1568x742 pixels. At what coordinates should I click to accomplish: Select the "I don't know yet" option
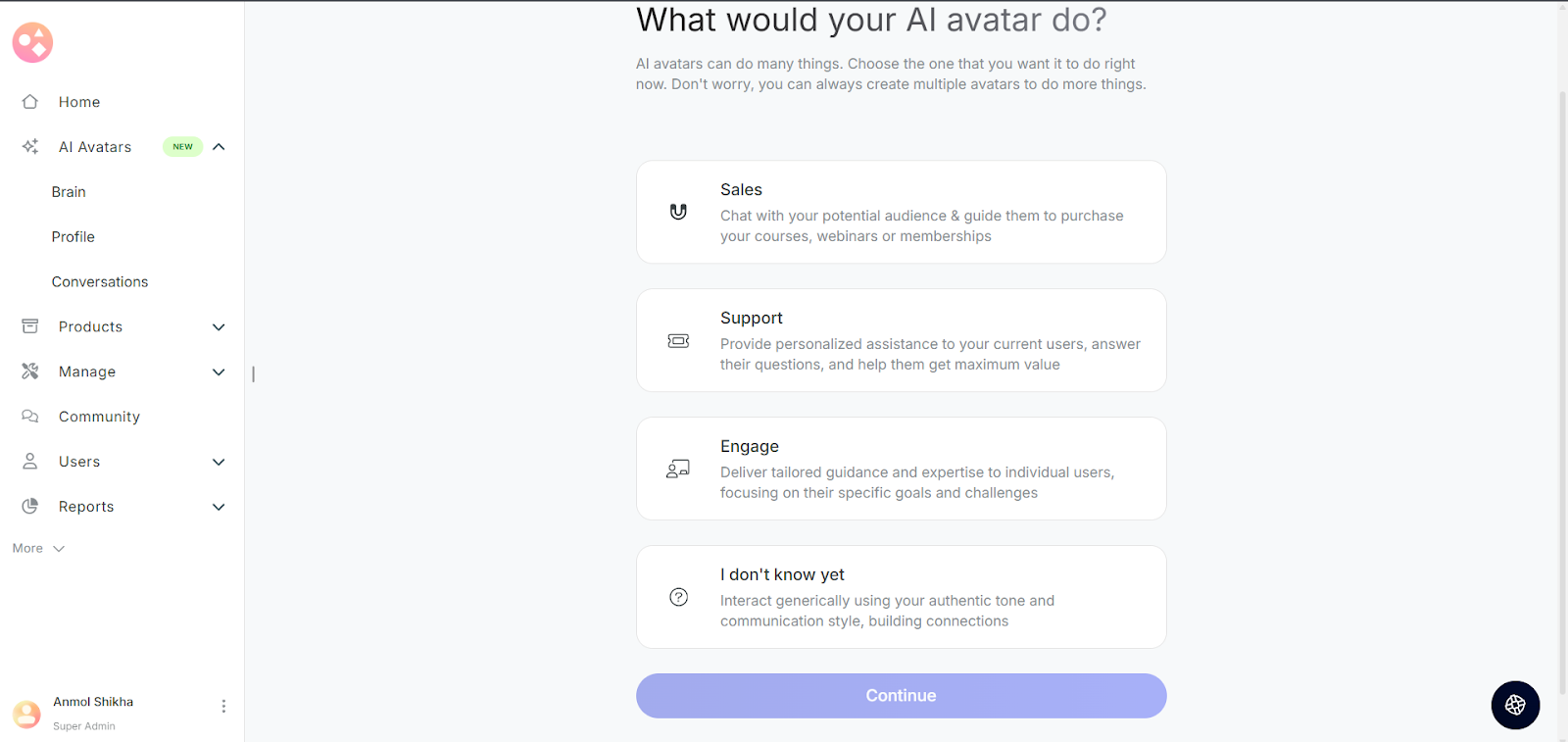pos(901,597)
